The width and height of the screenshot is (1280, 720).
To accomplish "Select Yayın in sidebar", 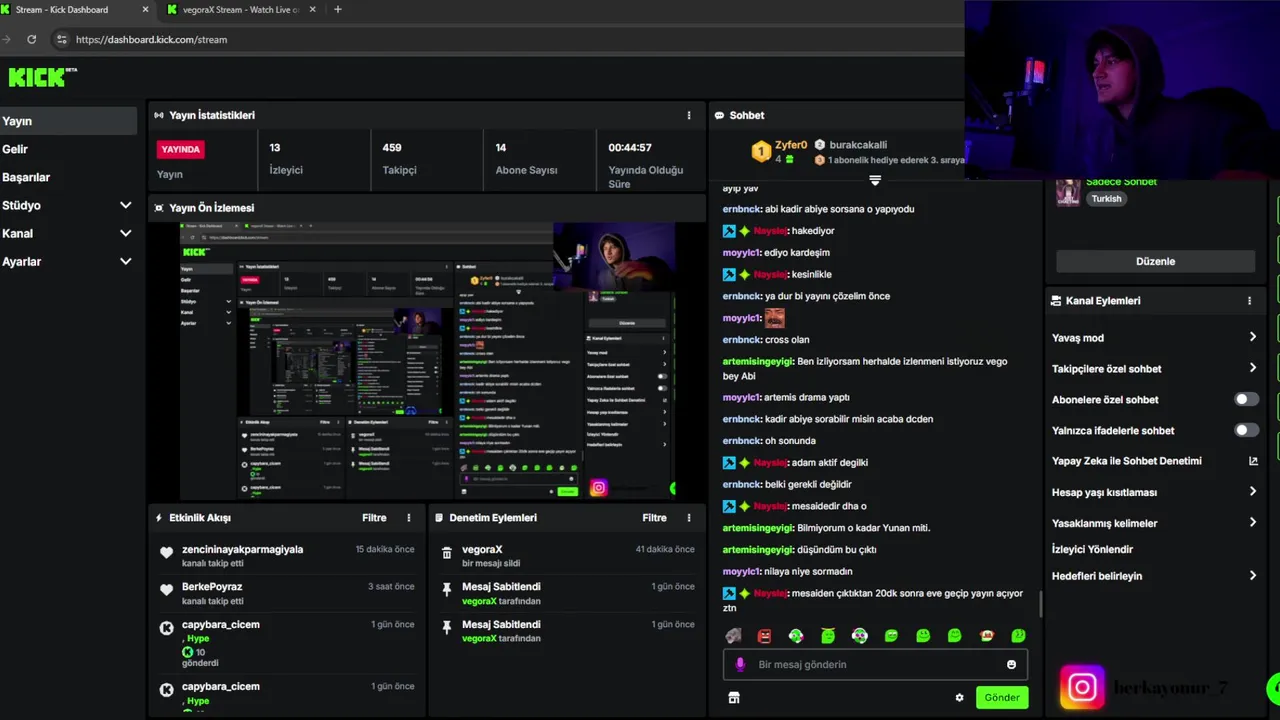I will click(68, 121).
